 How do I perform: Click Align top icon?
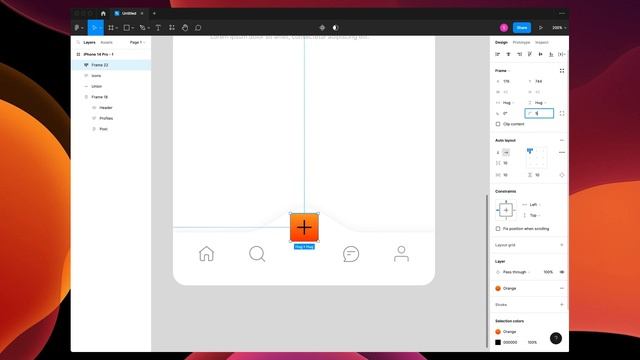click(530, 54)
